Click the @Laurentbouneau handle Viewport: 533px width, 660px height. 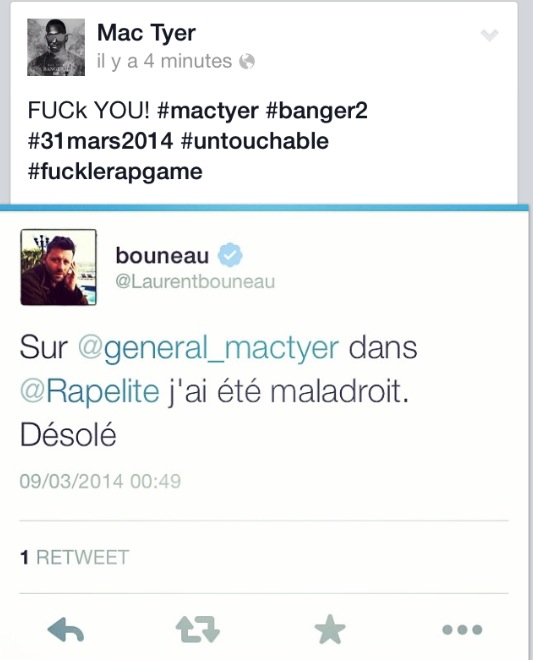[x=195, y=282]
